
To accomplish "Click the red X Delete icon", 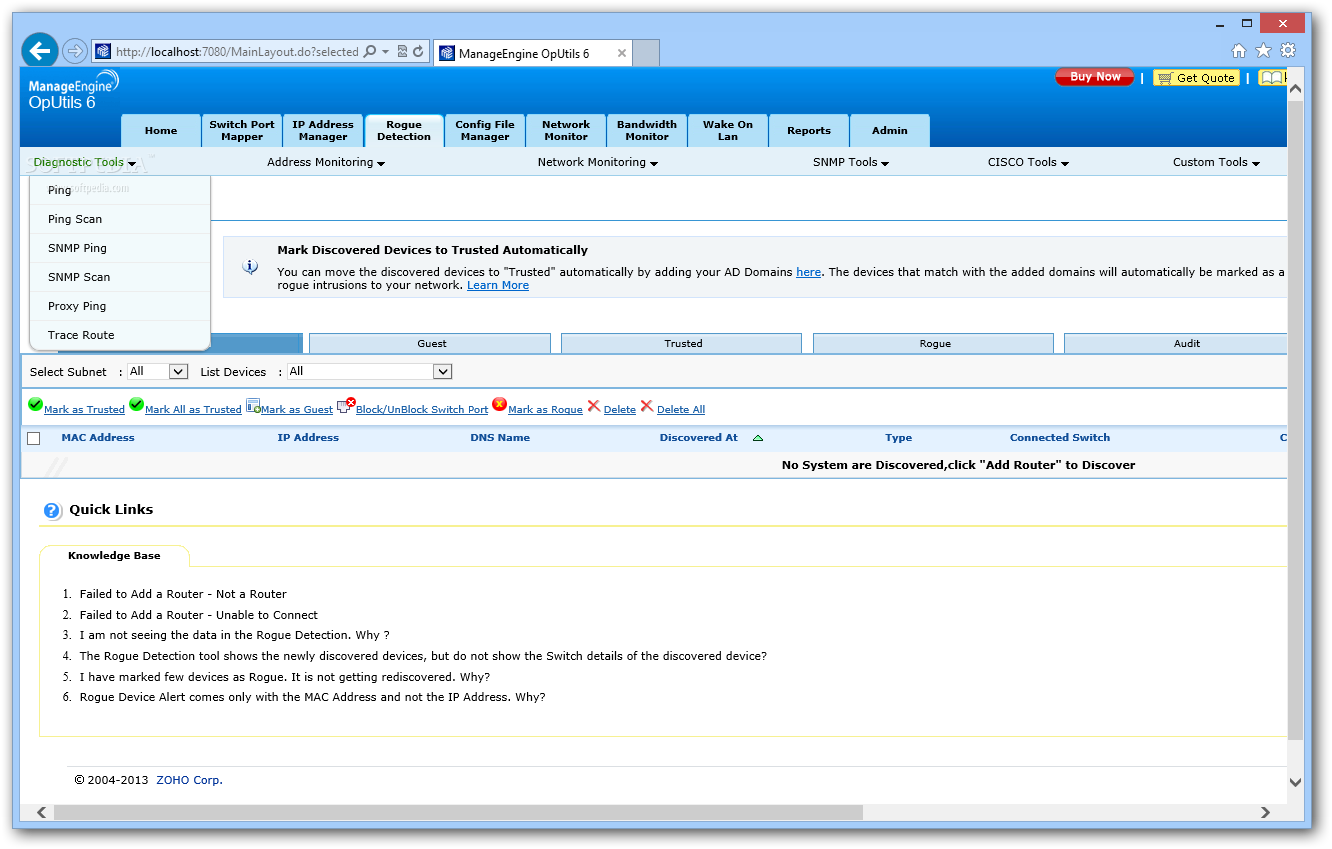I will click(594, 406).
